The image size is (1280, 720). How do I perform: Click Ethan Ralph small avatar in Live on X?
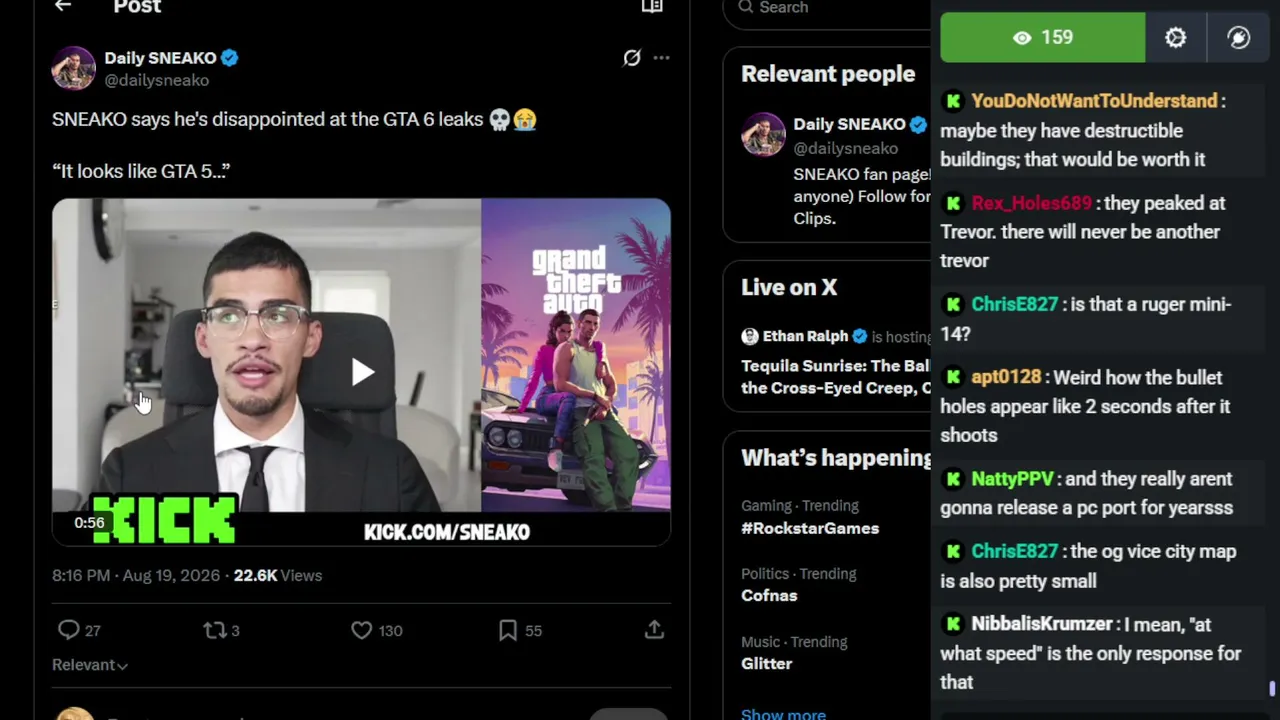pyautogui.click(x=750, y=336)
